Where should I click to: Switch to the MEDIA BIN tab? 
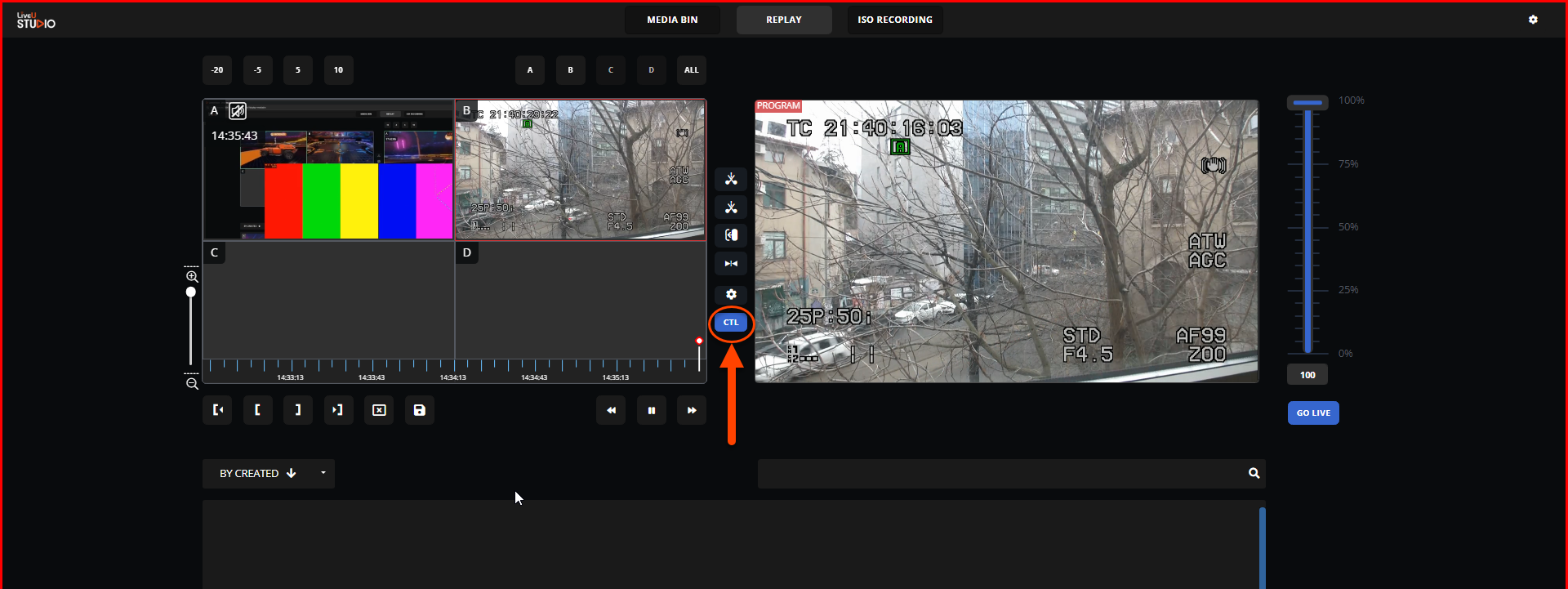click(672, 20)
